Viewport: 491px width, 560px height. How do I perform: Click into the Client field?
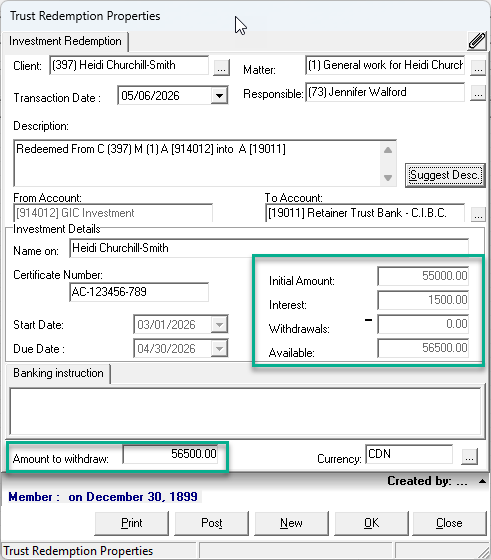129,65
